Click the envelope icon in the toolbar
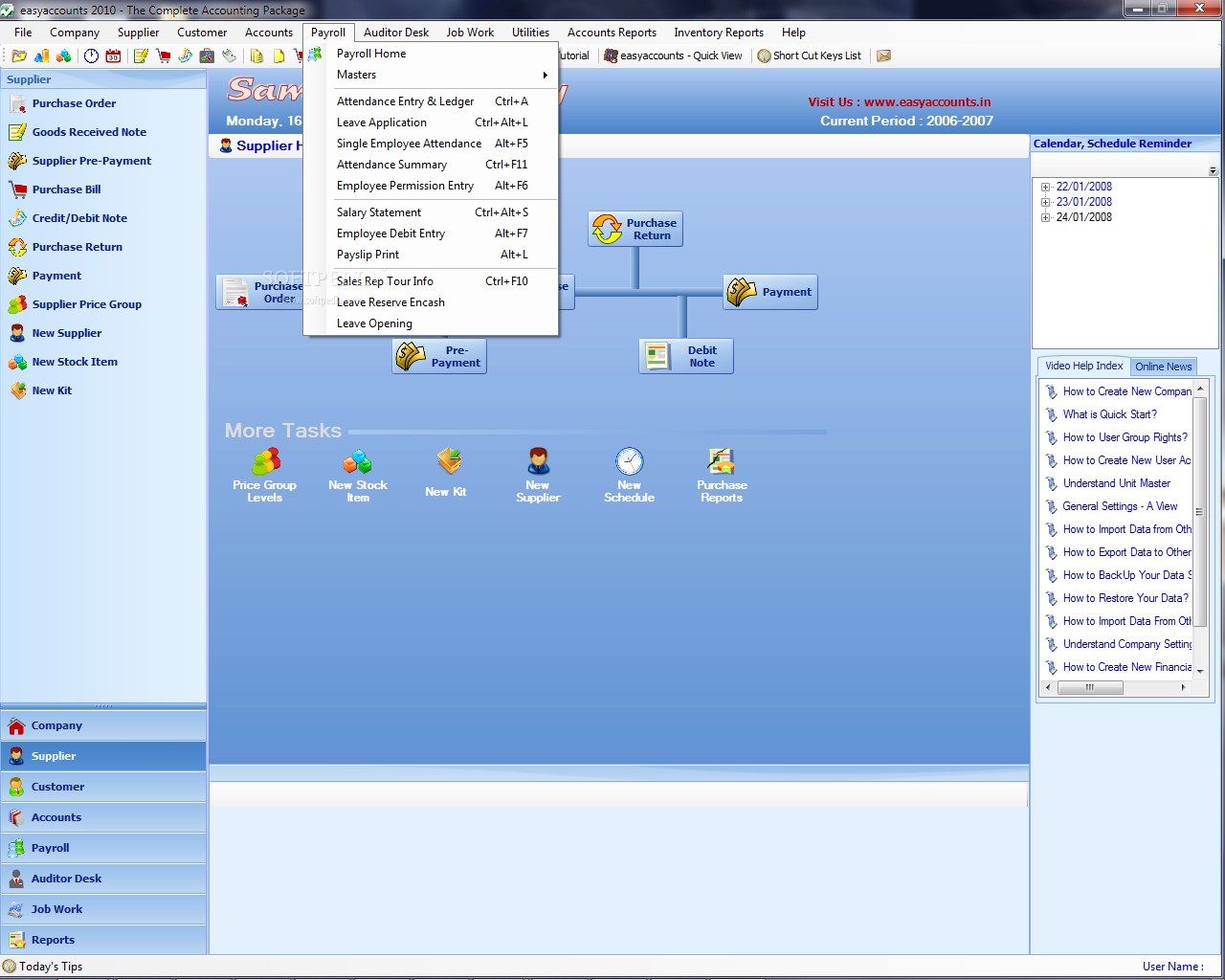Viewport: 1225px width, 980px height. [884, 56]
